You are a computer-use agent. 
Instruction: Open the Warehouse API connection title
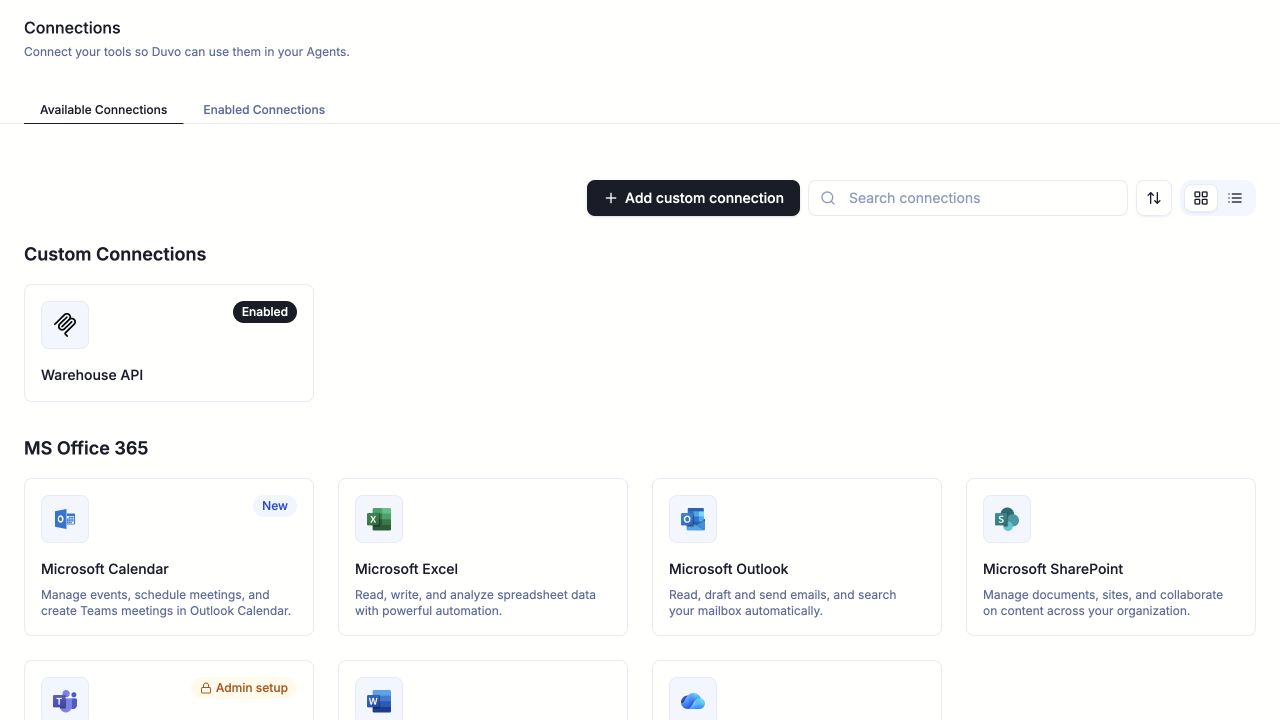92,375
